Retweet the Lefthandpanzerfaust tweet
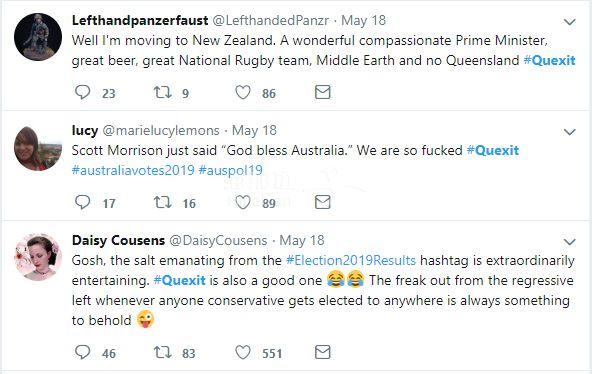The width and height of the screenshot is (592, 374). click(163, 92)
